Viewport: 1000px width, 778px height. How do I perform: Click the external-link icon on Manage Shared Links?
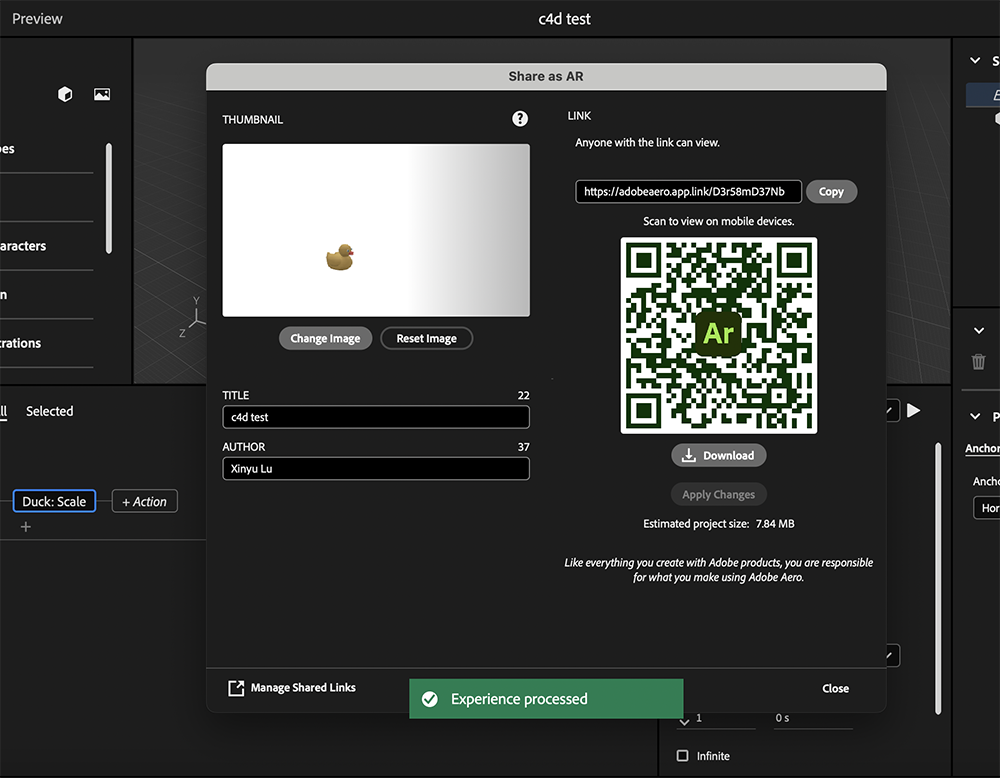[x=235, y=687]
